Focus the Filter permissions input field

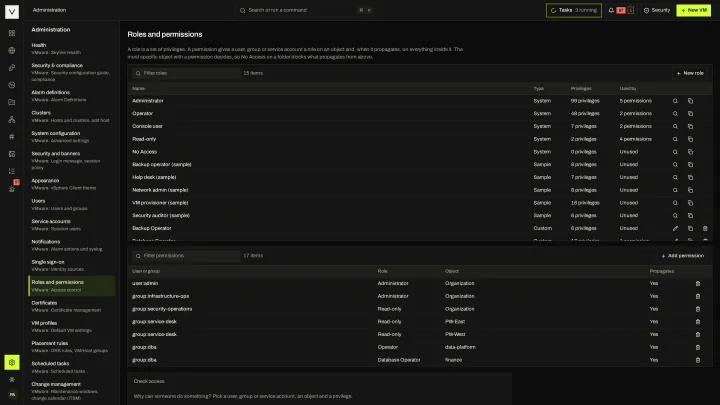[186, 256]
